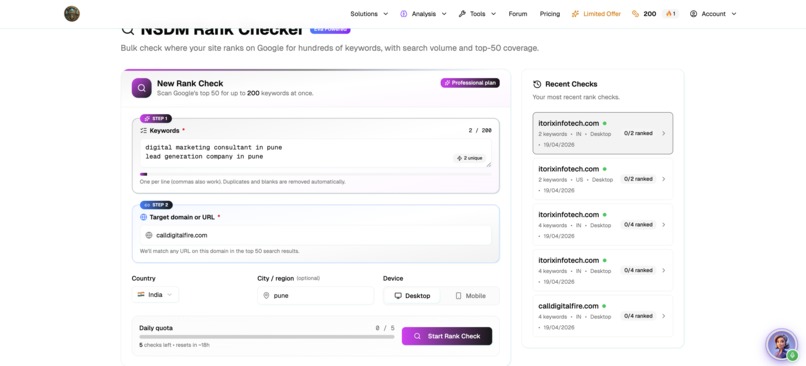
Task: Click the India flag icon
Action: 141,295
